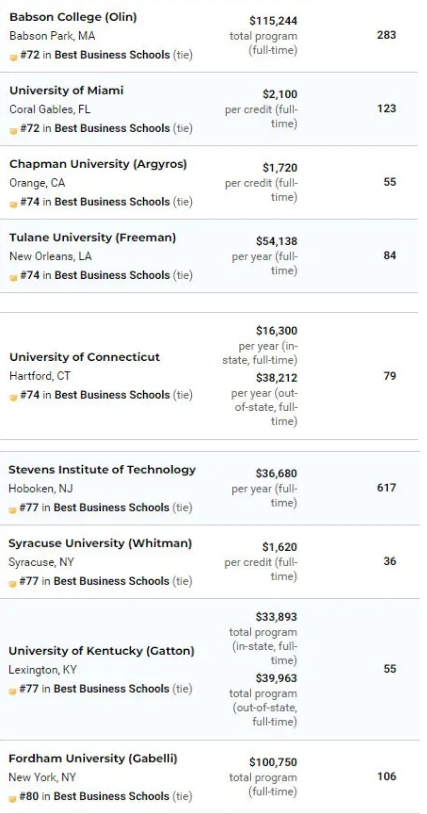Image resolution: width=427 pixels, height=814 pixels.
Task: Open University of Connecticut school page
Action: [x=85, y=357]
